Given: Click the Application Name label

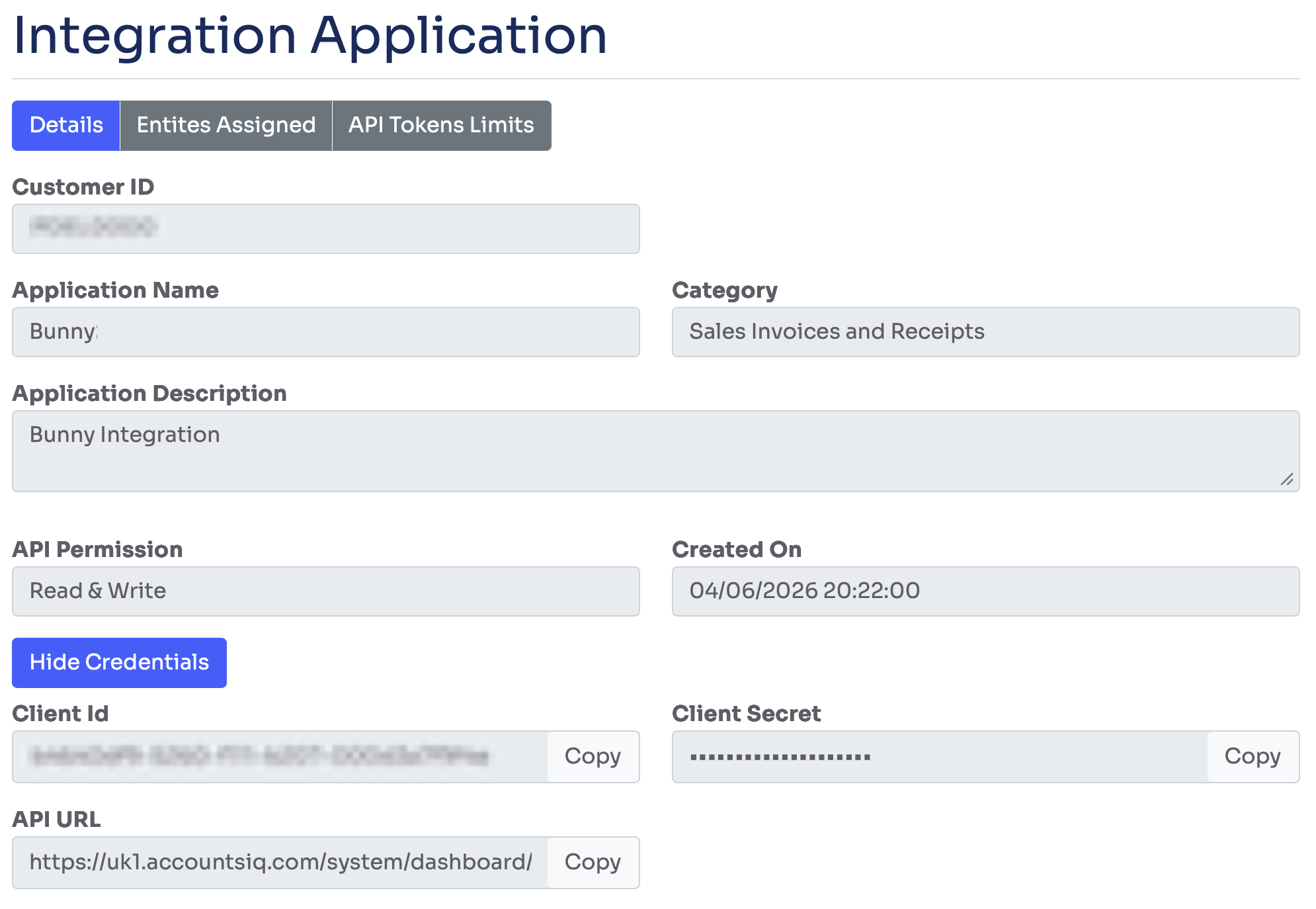Looking at the screenshot, I should coord(116,290).
